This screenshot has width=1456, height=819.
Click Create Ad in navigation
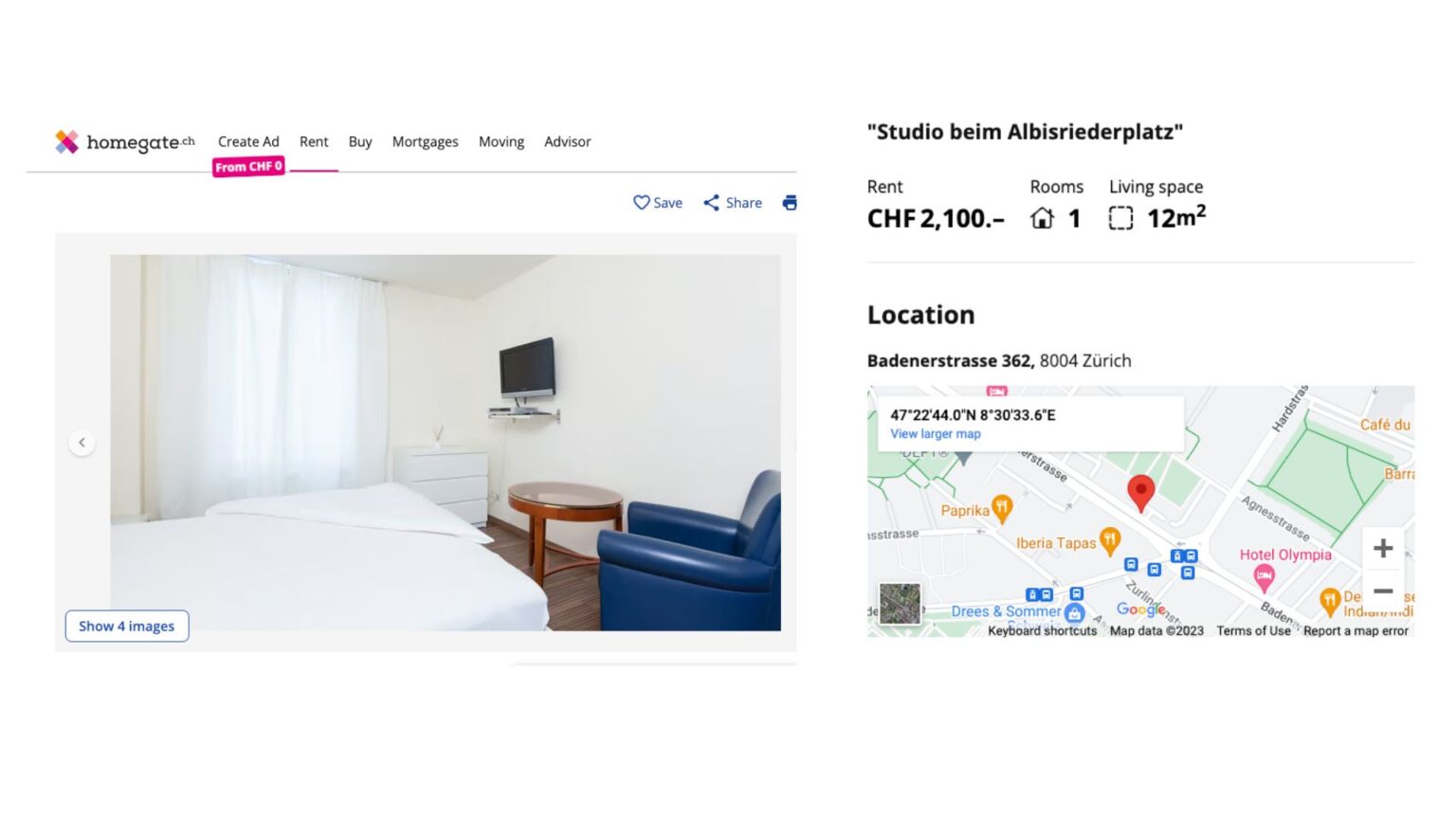click(248, 142)
